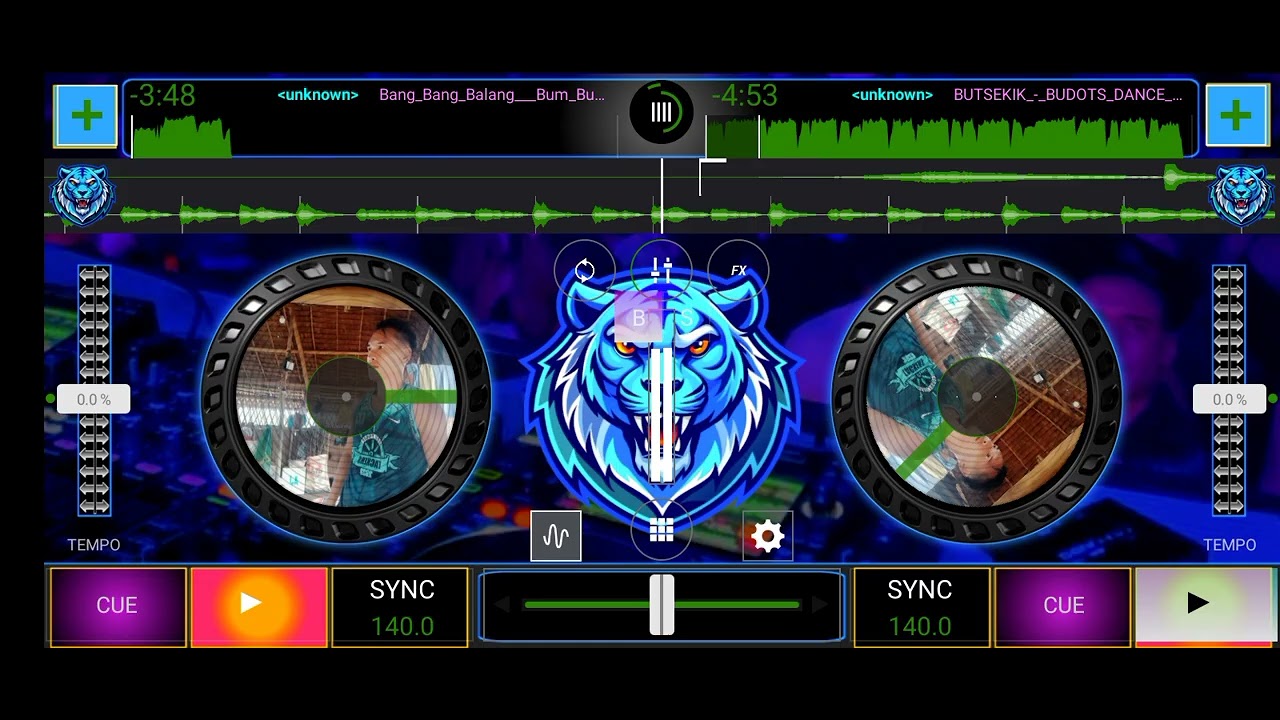Click the left tempo slider 0.0% handle
Viewport: 1280px width, 720px height.
(93, 399)
